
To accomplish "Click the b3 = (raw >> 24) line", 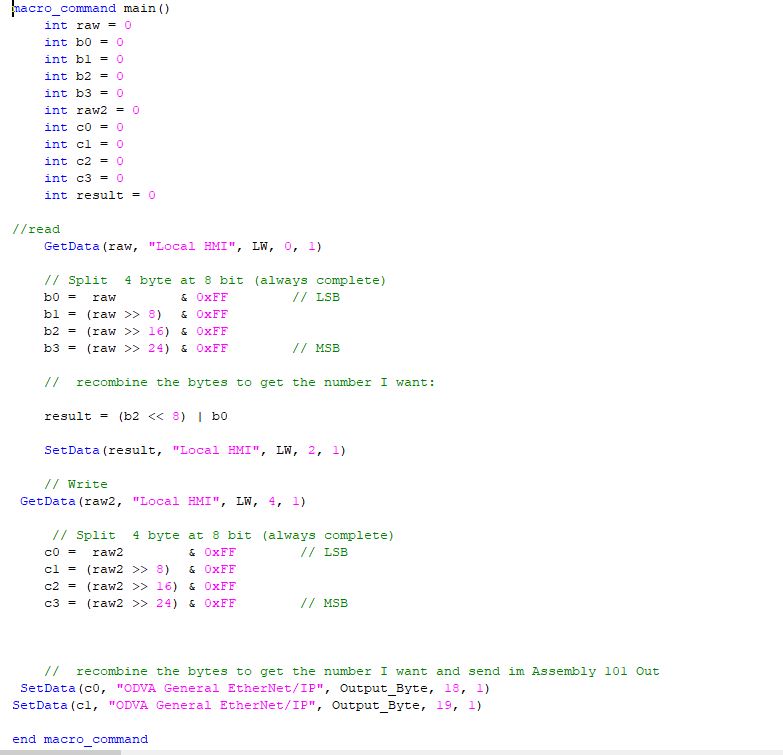I will pyautogui.click(x=135, y=348).
